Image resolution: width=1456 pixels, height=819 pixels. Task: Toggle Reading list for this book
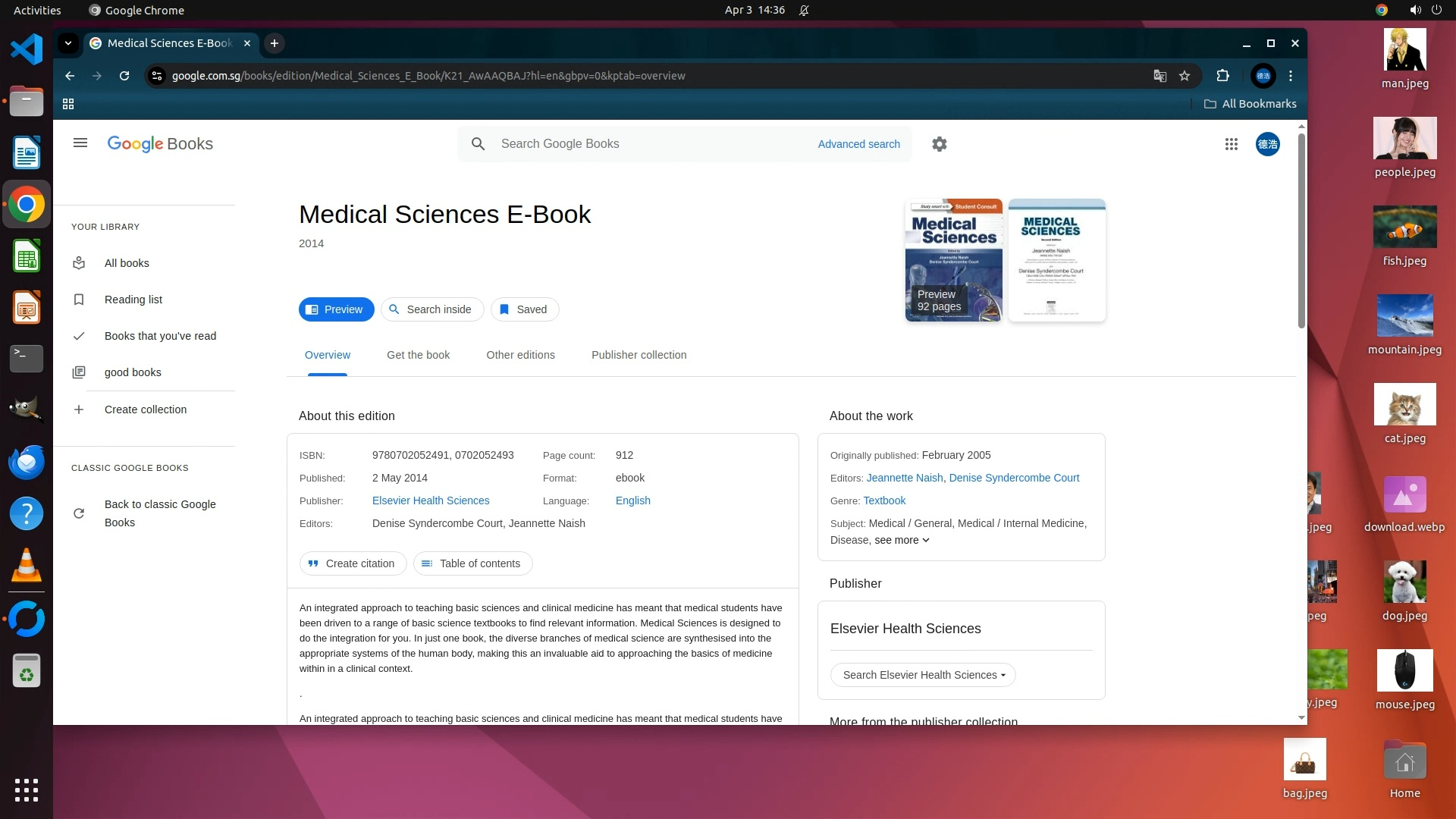click(133, 300)
